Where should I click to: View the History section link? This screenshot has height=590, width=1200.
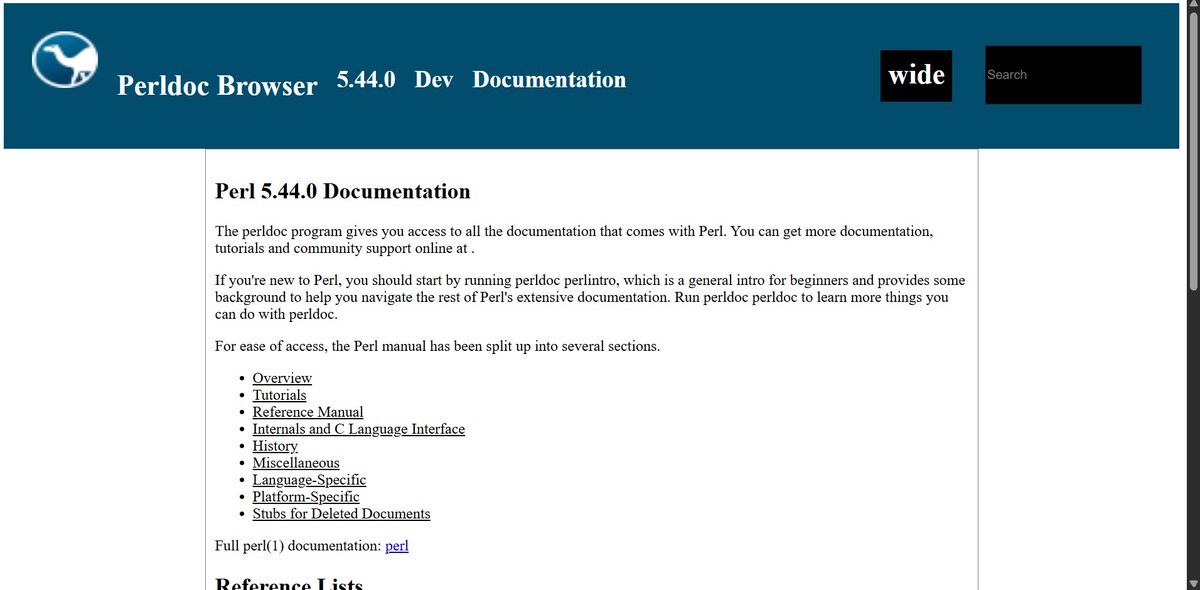(x=275, y=446)
